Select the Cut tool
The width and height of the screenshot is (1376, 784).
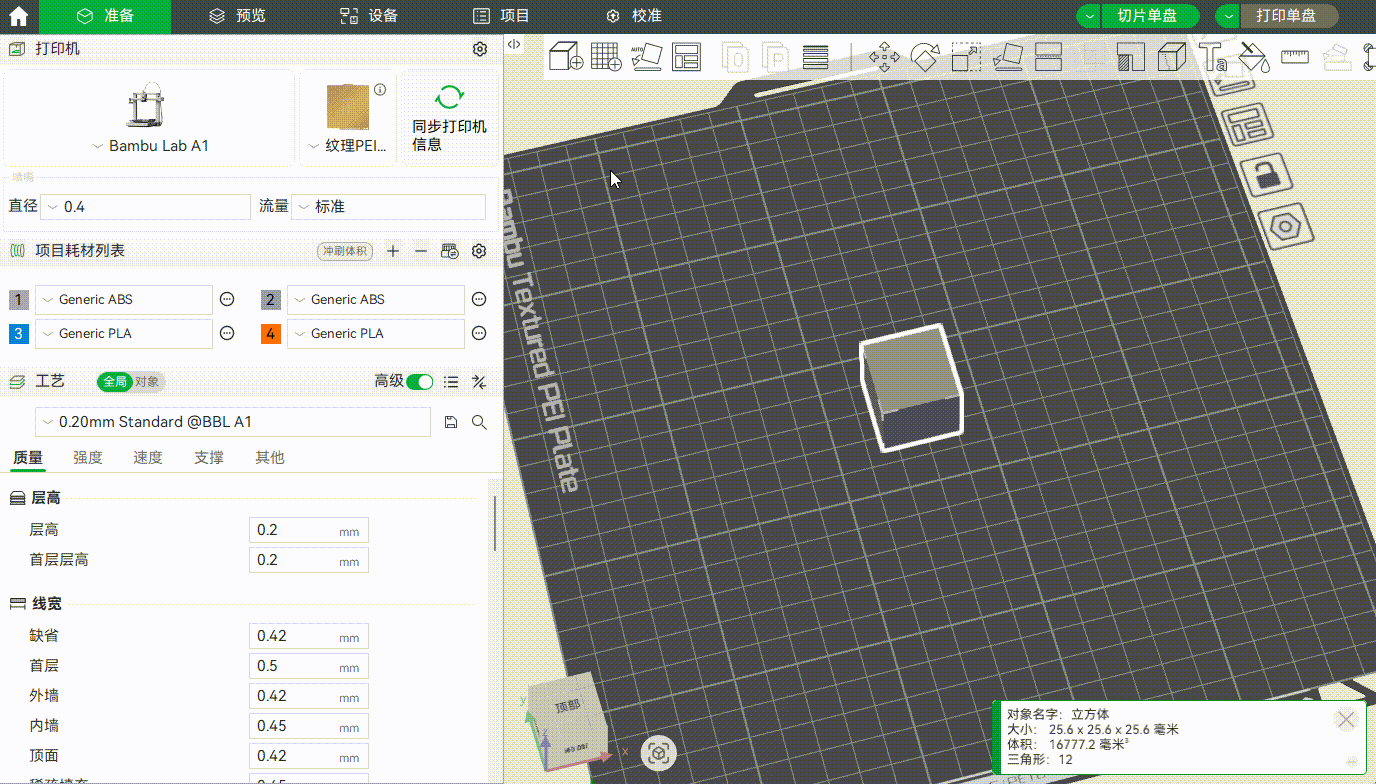pos(1047,57)
